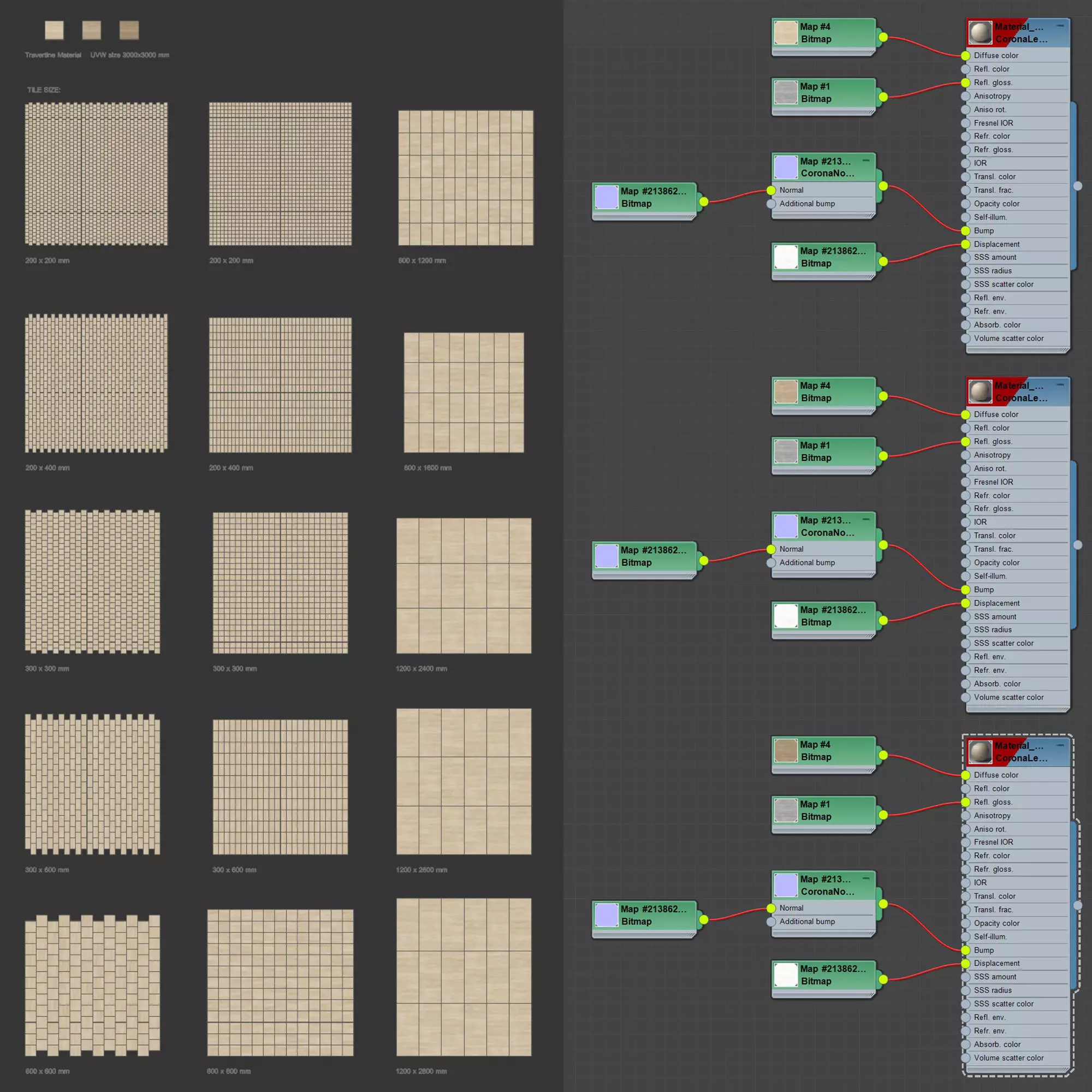Click the Additional bump socket on the topmost CoronaNormal node
Viewport: 1092px width, 1092px height.
pyautogui.click(x=771, y=204)
